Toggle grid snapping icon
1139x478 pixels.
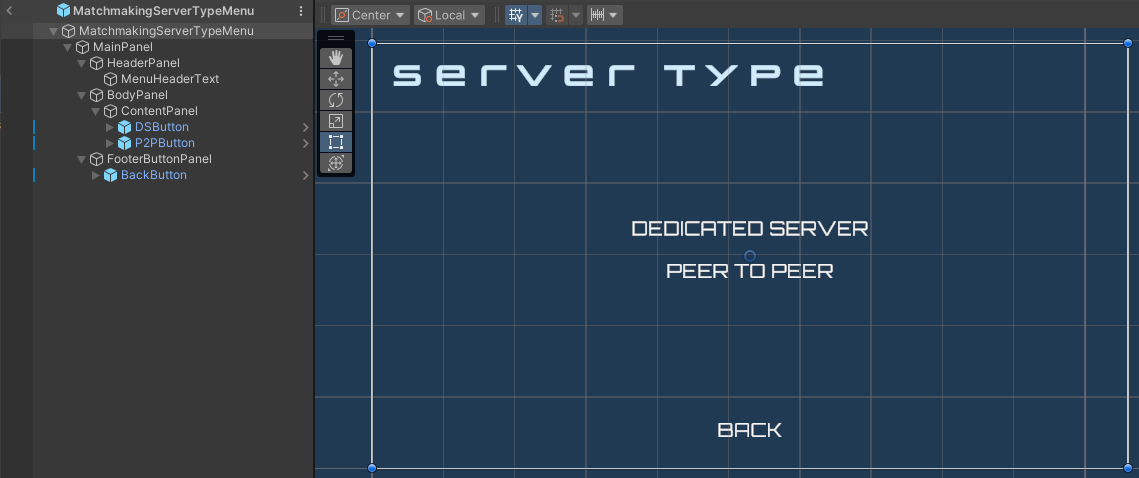[x=557, y=15]
